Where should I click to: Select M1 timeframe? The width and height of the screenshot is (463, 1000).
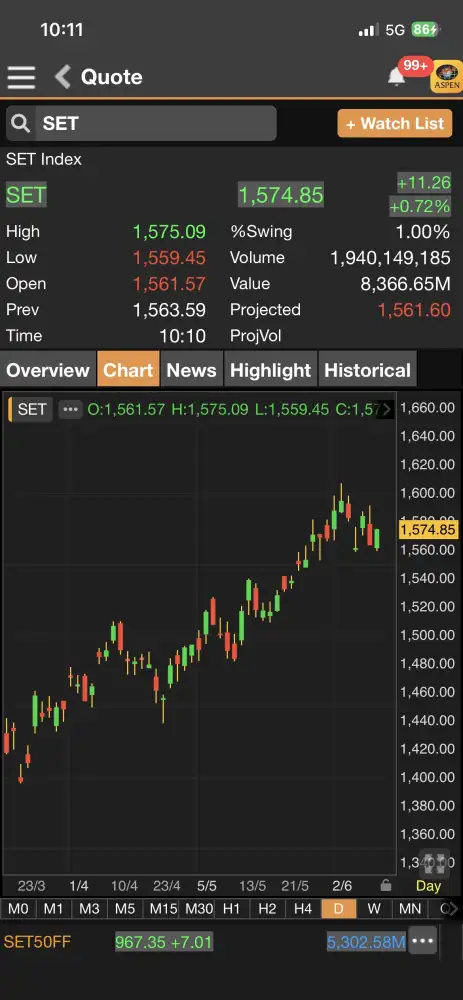click(x=54, y=908)
